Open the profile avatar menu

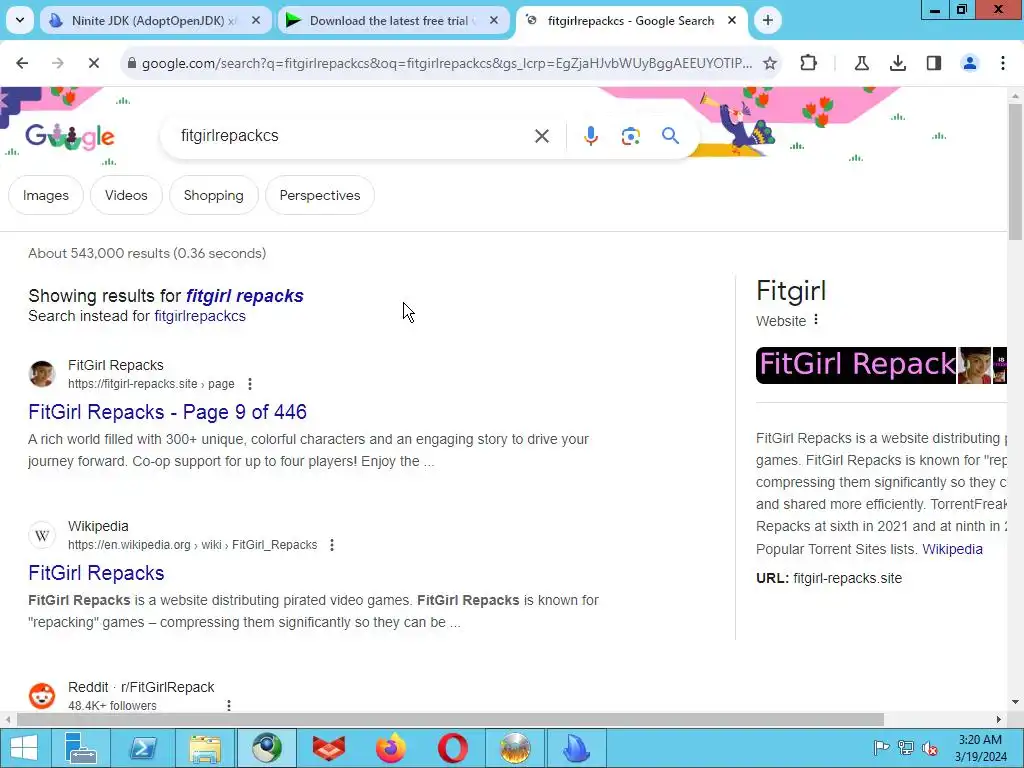coord(970,63)
